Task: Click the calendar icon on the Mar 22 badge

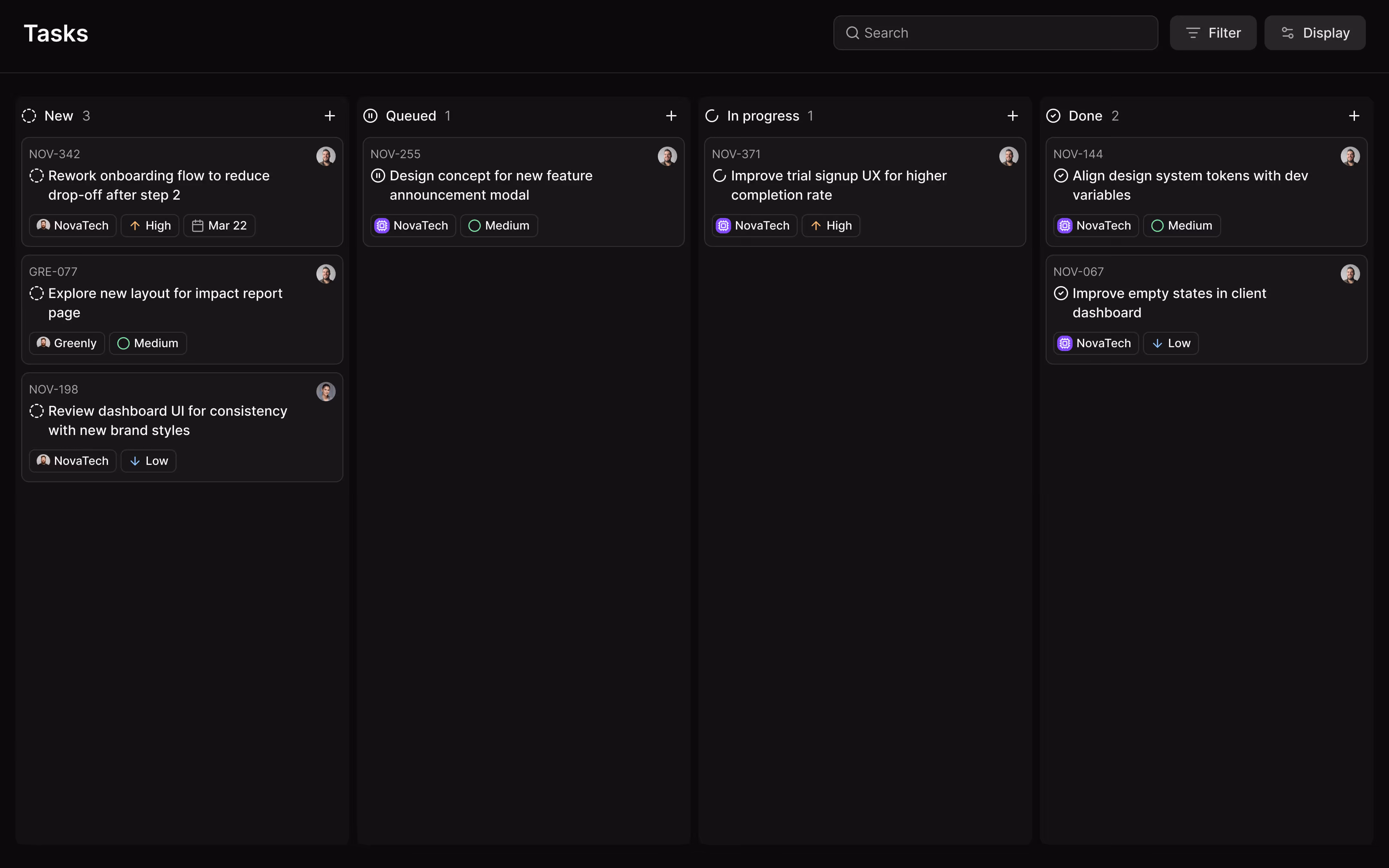Action: click(x=197, y=225)
